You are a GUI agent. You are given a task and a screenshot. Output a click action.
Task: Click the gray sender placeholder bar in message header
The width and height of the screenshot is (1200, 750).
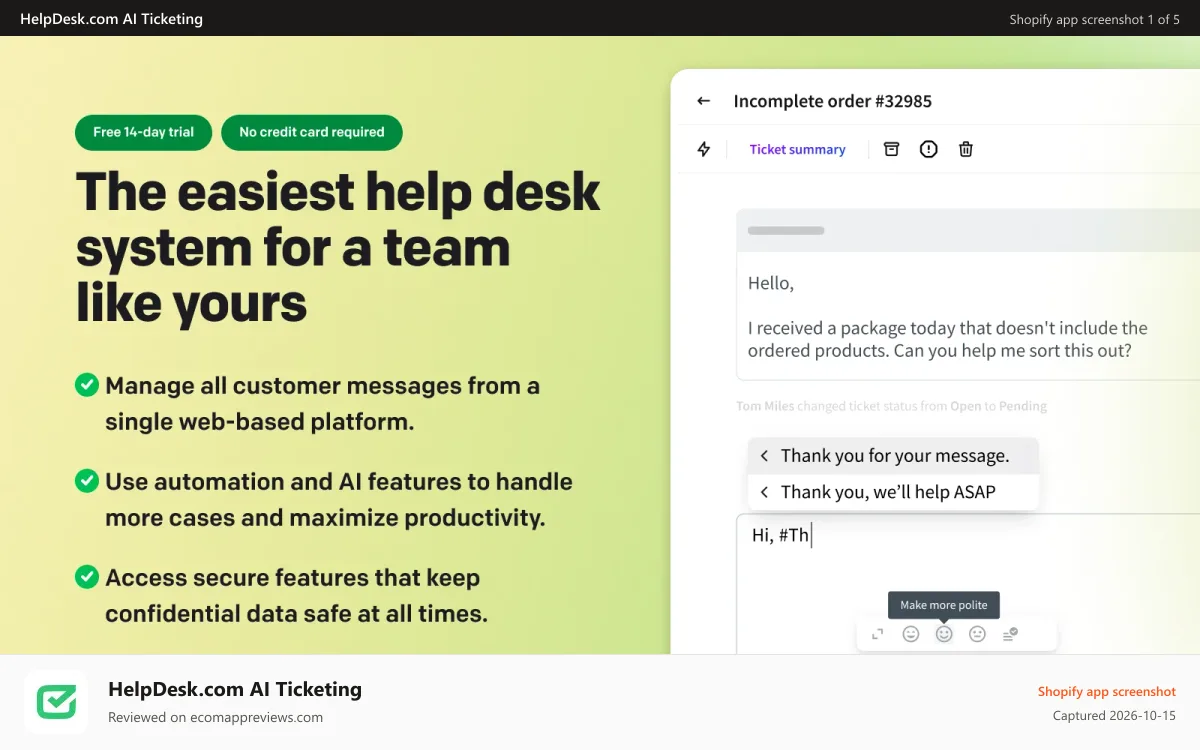[786, 231]
